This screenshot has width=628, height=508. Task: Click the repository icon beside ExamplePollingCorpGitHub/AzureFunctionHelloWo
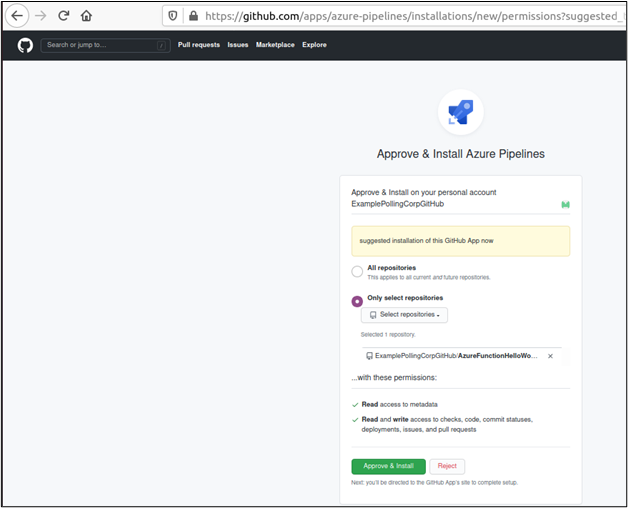[369, 356]
